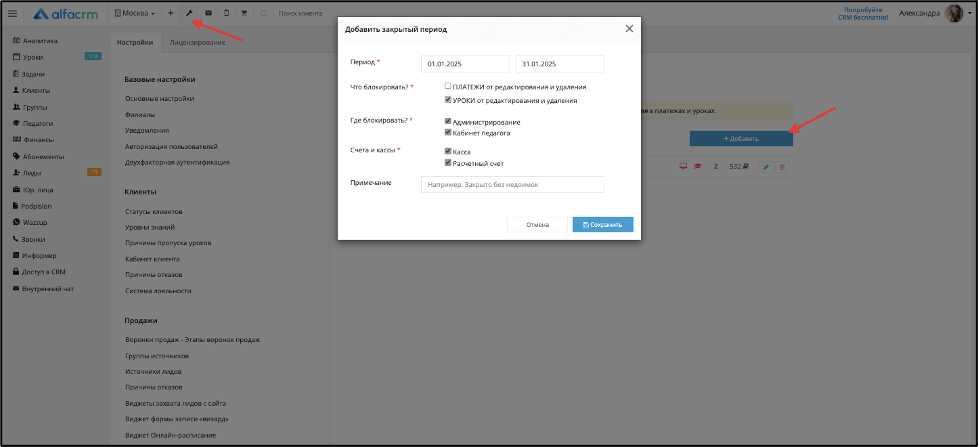This screenshot has height=447, width=979.
Task: Follow the Попробуйте CRM бесплатно link
Action: pyautogui.click(x=862, y=14)
